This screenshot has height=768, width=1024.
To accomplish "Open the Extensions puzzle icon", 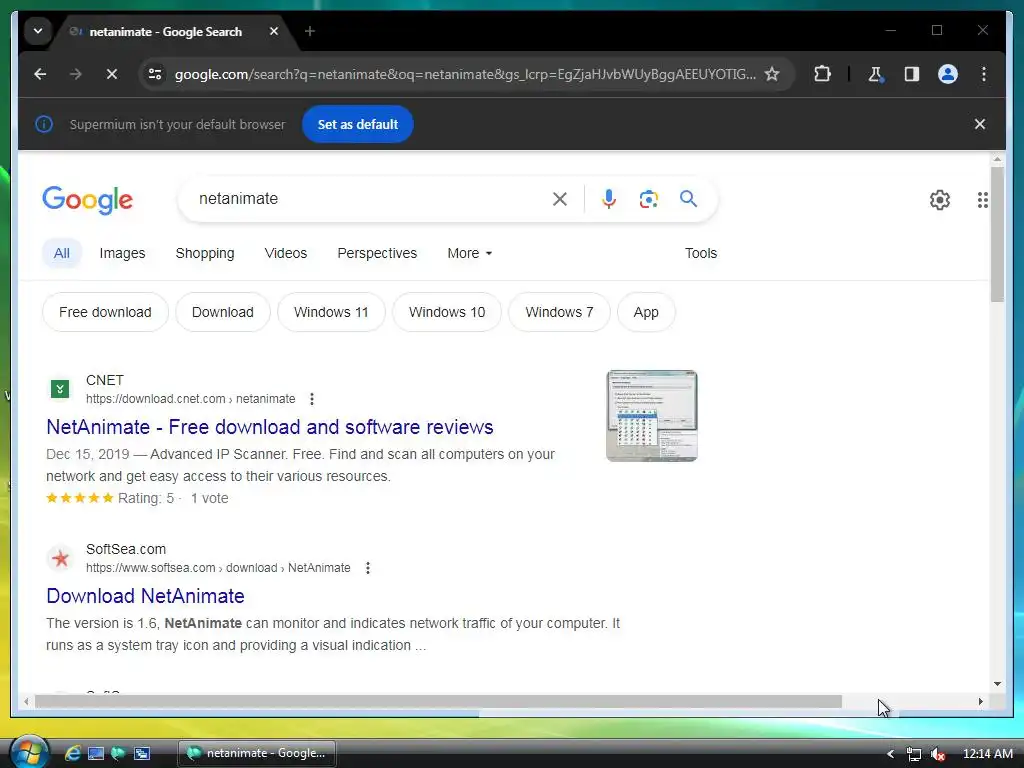I will (822, 74).
